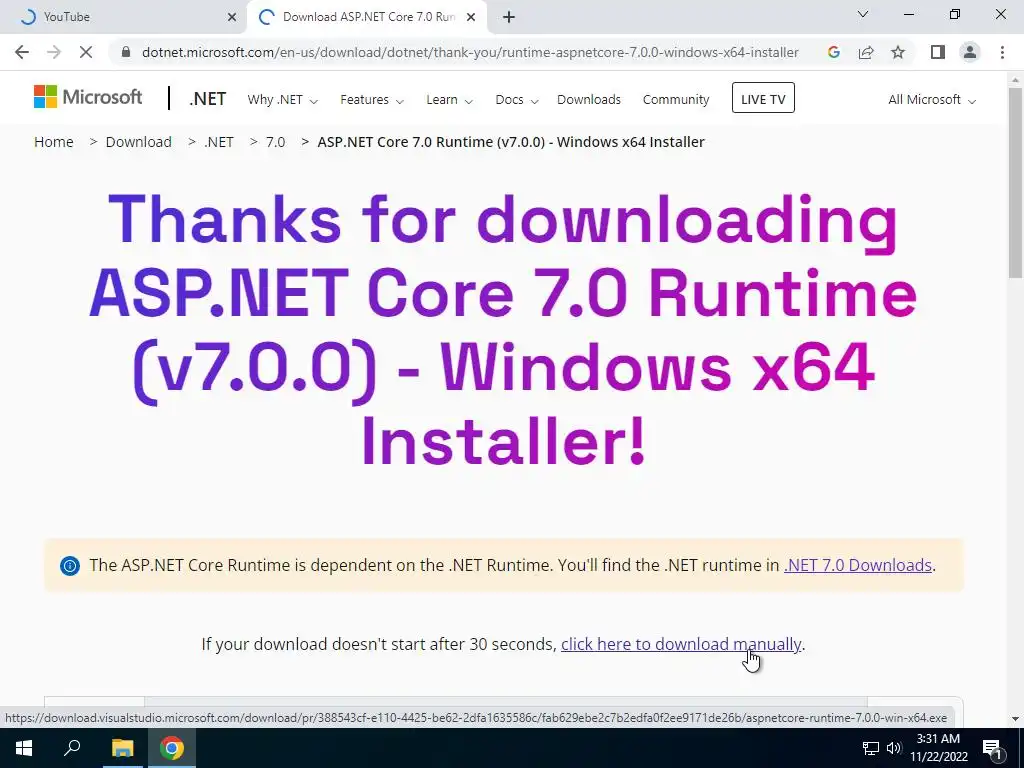
Task: Expand the Learn menu
Action: 449,100
